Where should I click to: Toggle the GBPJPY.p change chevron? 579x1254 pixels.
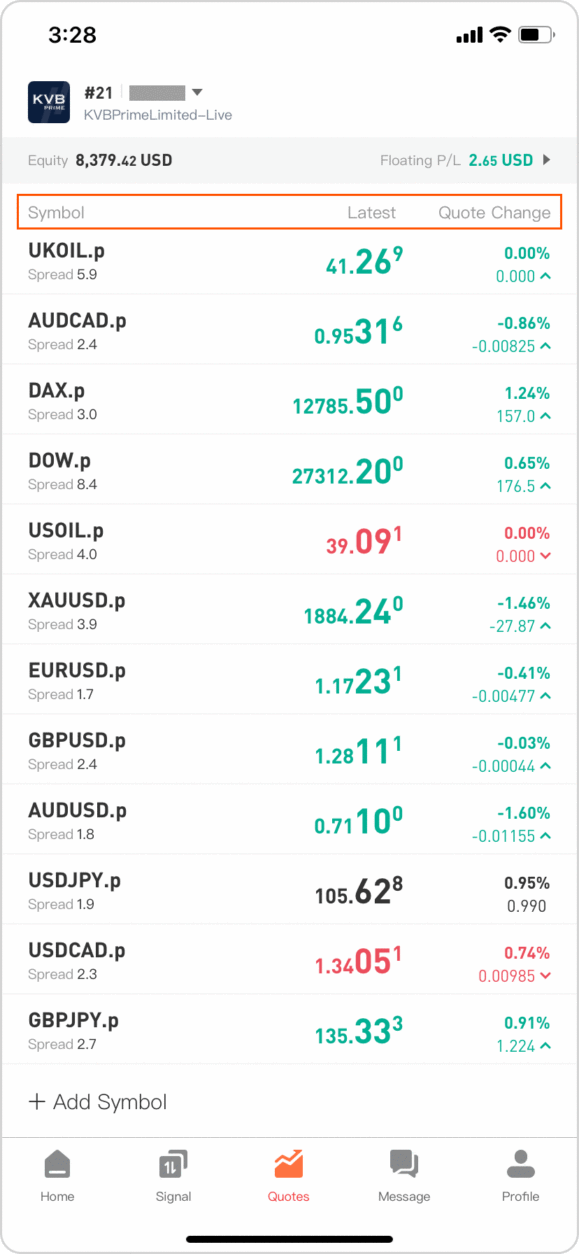pyautogui.click(x=544, y=1047)
